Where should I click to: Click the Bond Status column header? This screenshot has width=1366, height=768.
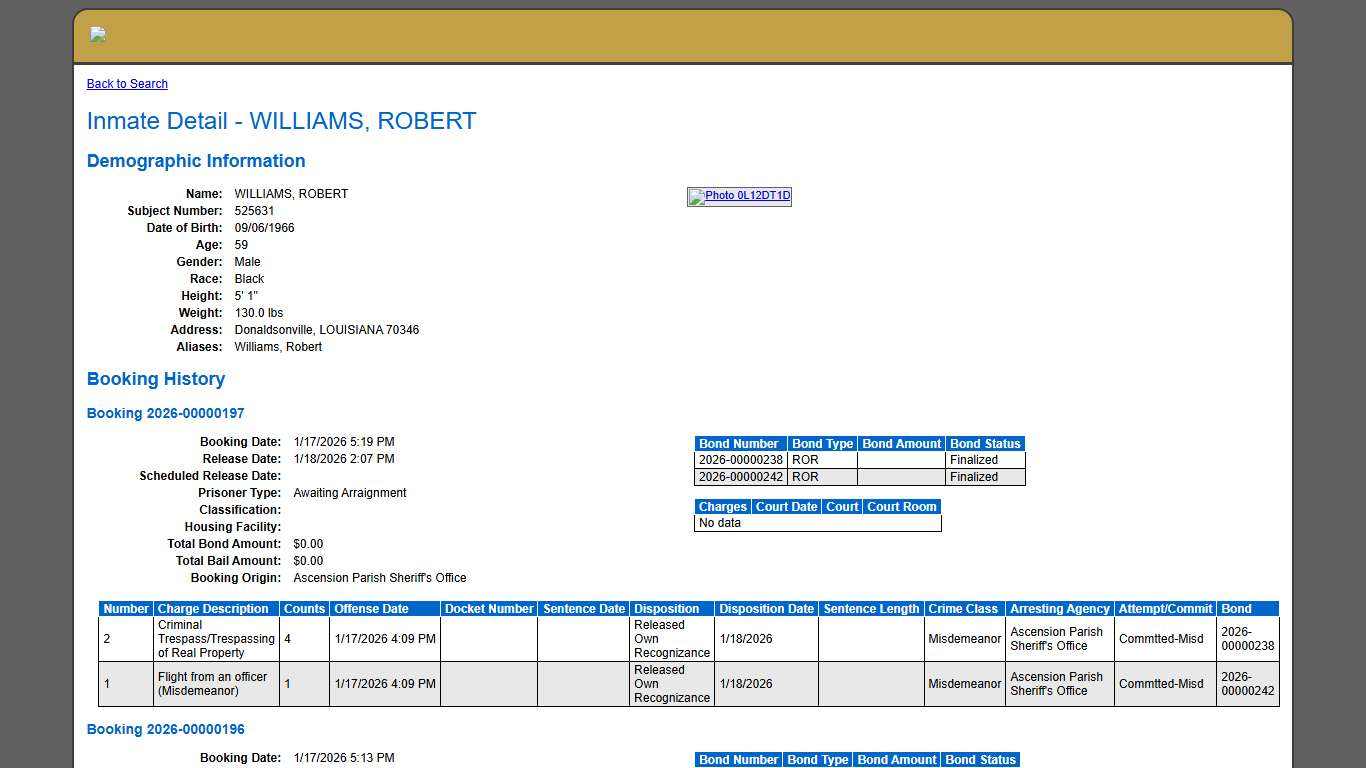[x=985, y=443]
